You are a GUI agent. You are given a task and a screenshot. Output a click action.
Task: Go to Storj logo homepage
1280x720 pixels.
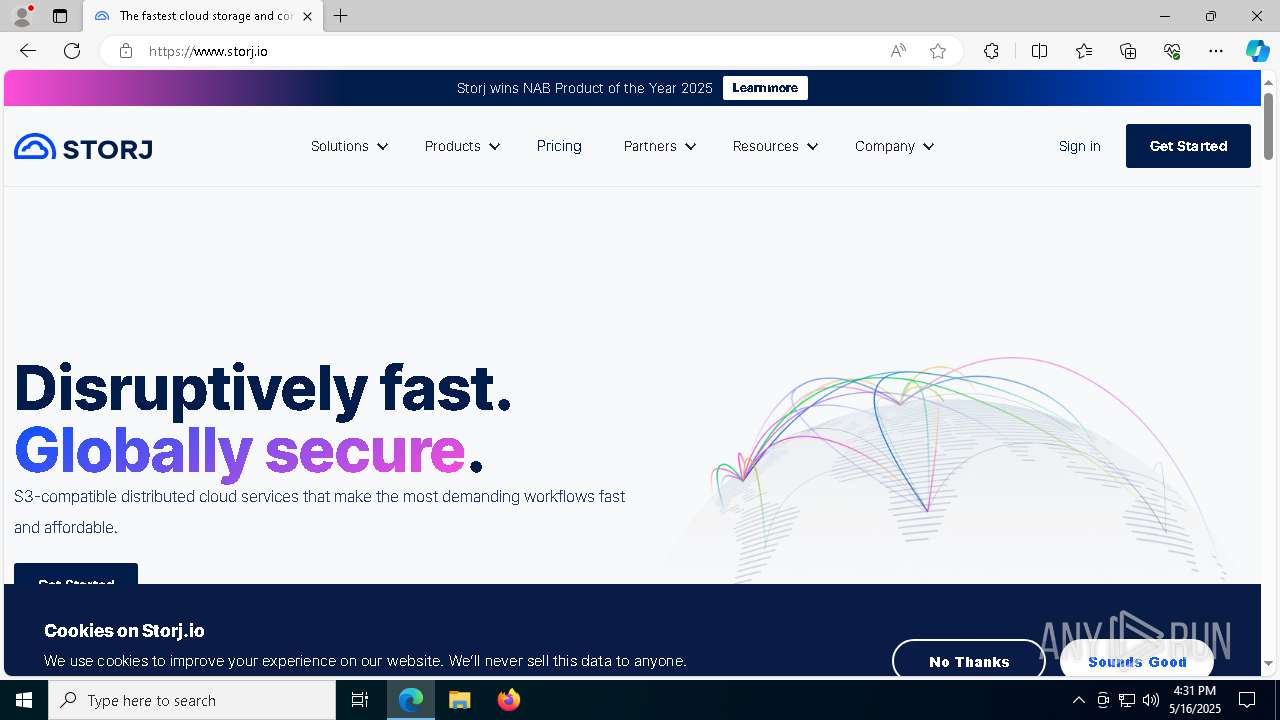pyautogui.click(x=83, y=147)
